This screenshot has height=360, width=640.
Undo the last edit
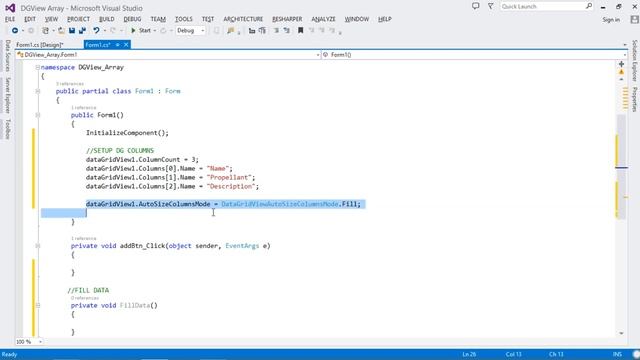tap(96, 31)
